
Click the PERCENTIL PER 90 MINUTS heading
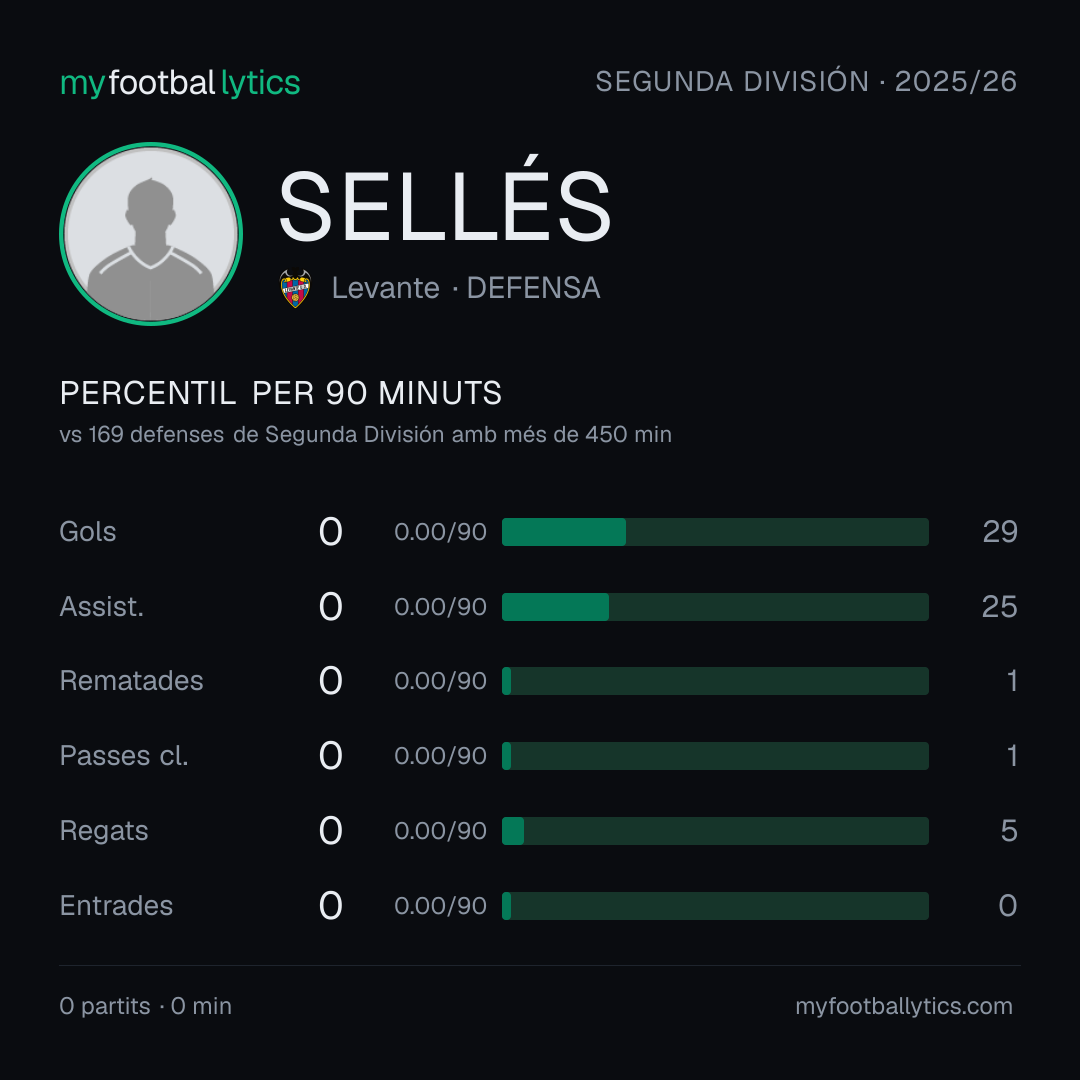281,393
